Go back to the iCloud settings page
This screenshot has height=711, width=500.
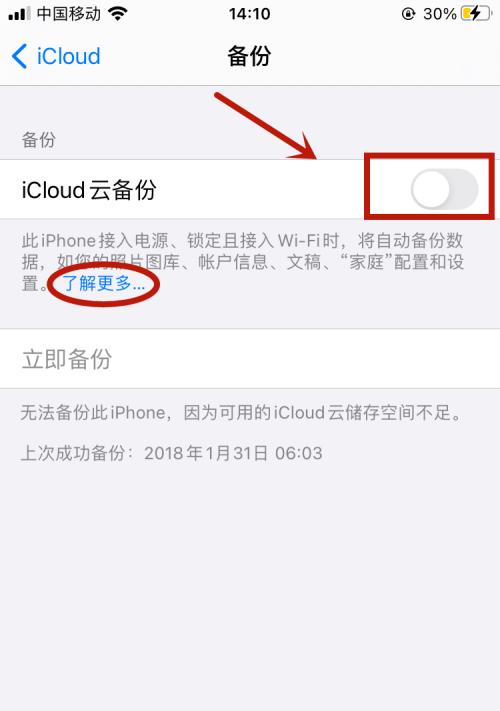[x=56, y=56]
